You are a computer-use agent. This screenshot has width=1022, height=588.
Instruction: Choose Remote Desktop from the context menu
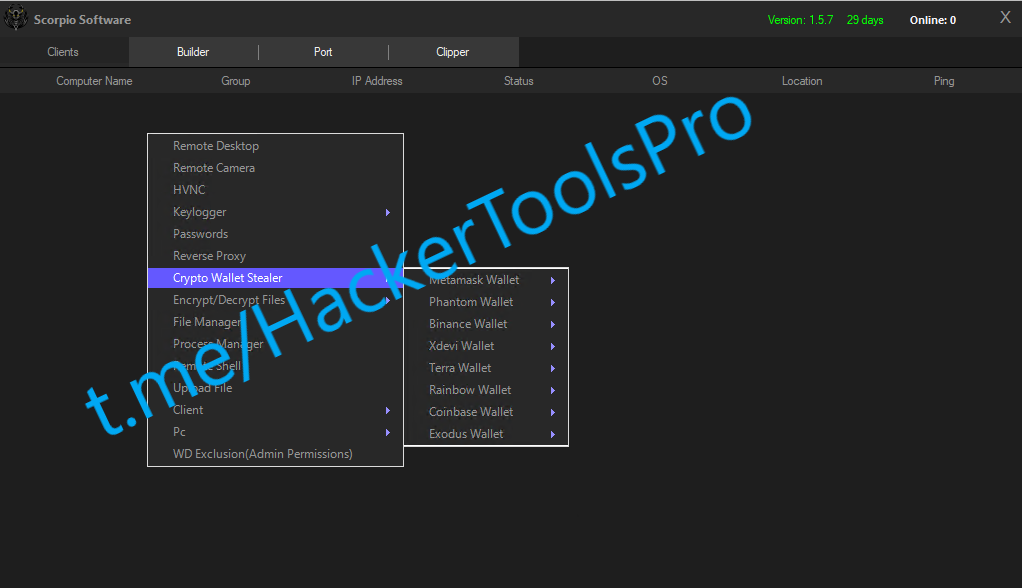coord(275,146)
